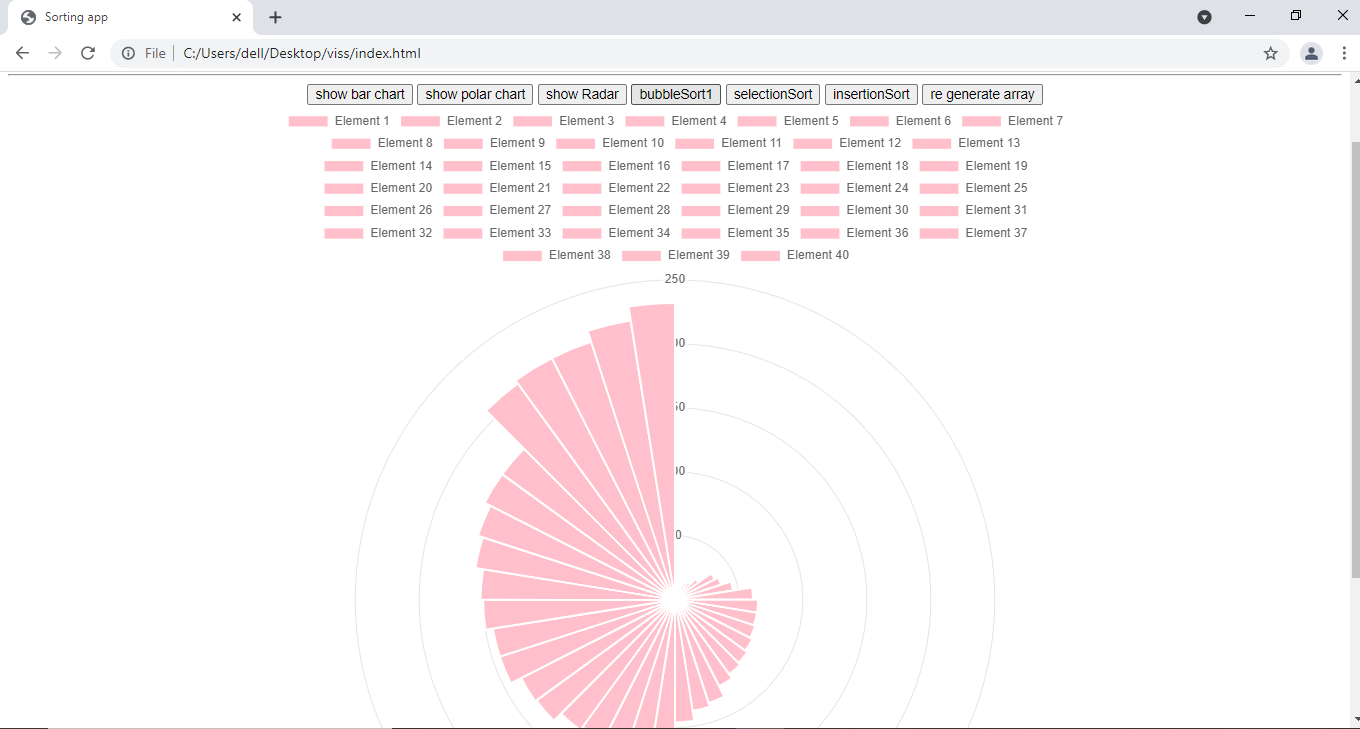This screenshot has height=729, width=1360.
Task: Click the page reload icon
Action: (x=87, y=53)
